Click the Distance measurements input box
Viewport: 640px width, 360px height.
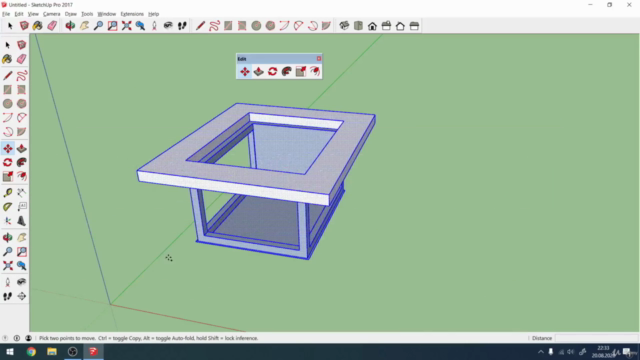(x=596, y=338)
